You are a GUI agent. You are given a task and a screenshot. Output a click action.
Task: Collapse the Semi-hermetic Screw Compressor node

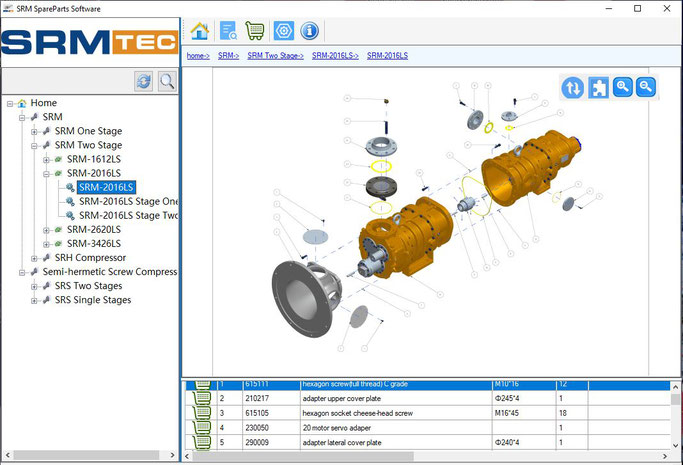point(22,273)
